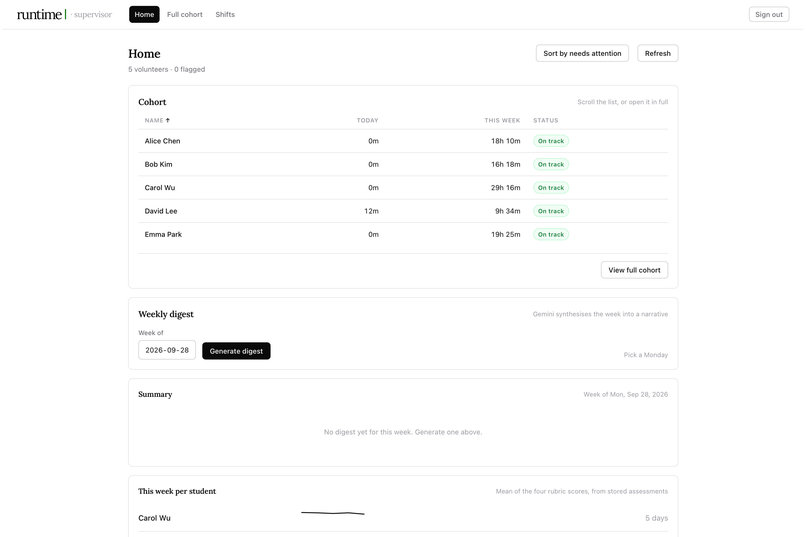Sort by needs attention

coord(582,53)
